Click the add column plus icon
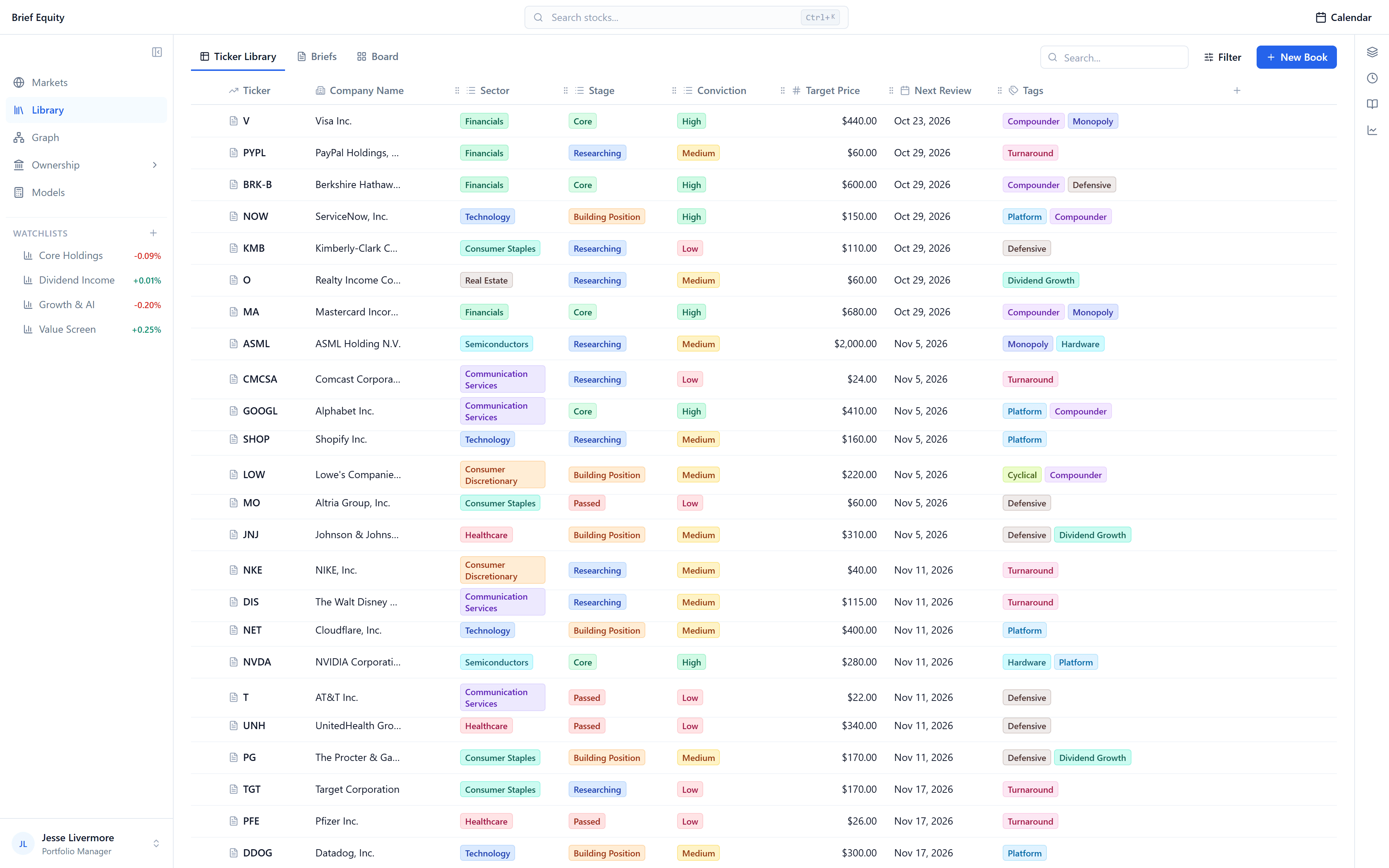Screen dimensions: 1389x868 [1237, 91]
